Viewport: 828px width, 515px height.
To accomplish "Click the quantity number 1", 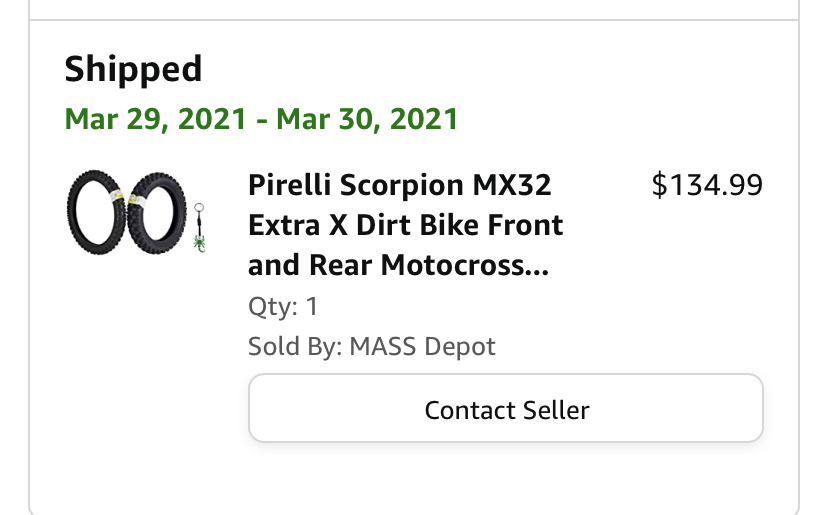I will coord(312,306).
